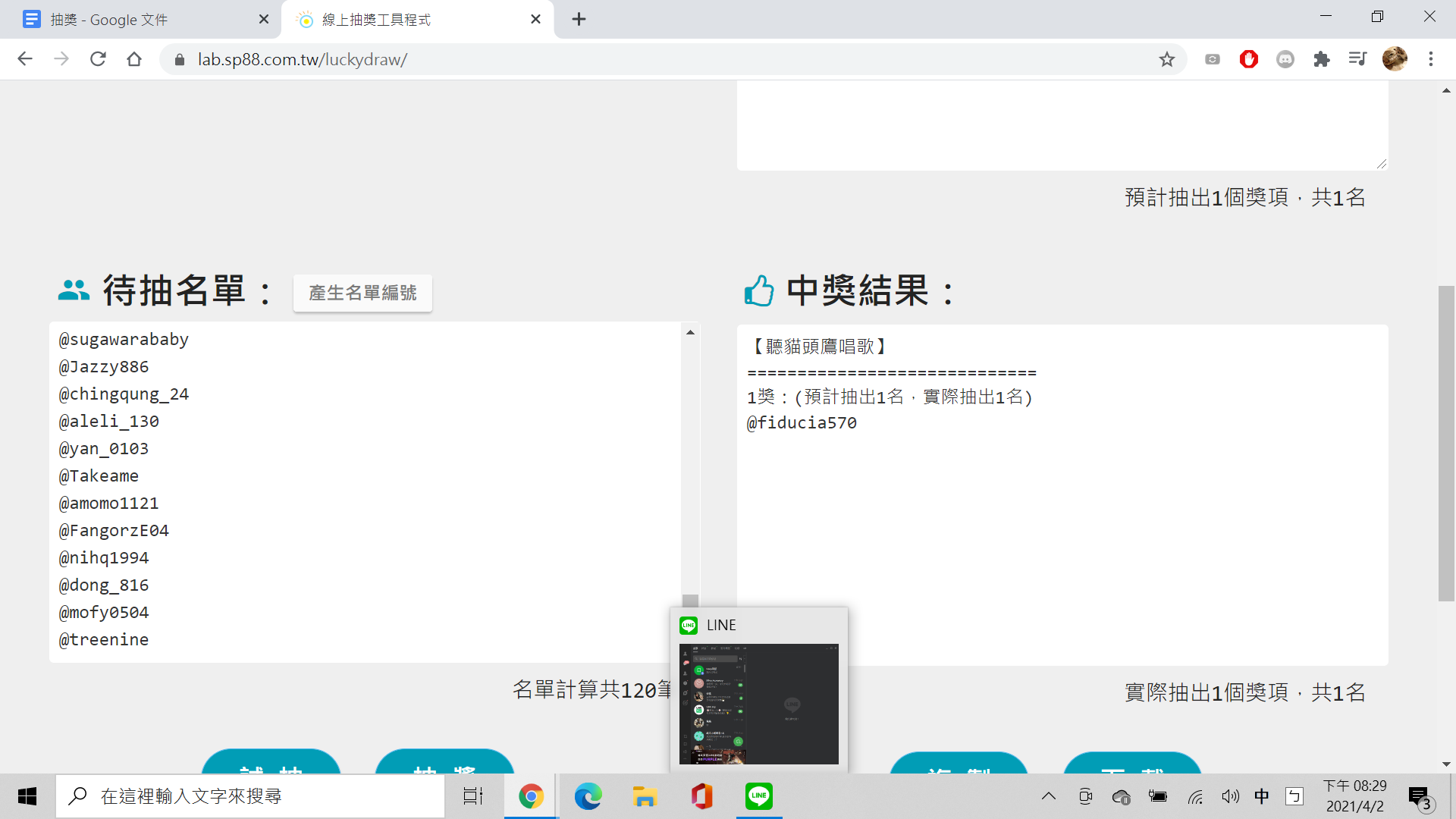Image resolution: width=1456 pixels, height=819 pixels.
Task: Open a new browser tab
Action: (579, 20)
